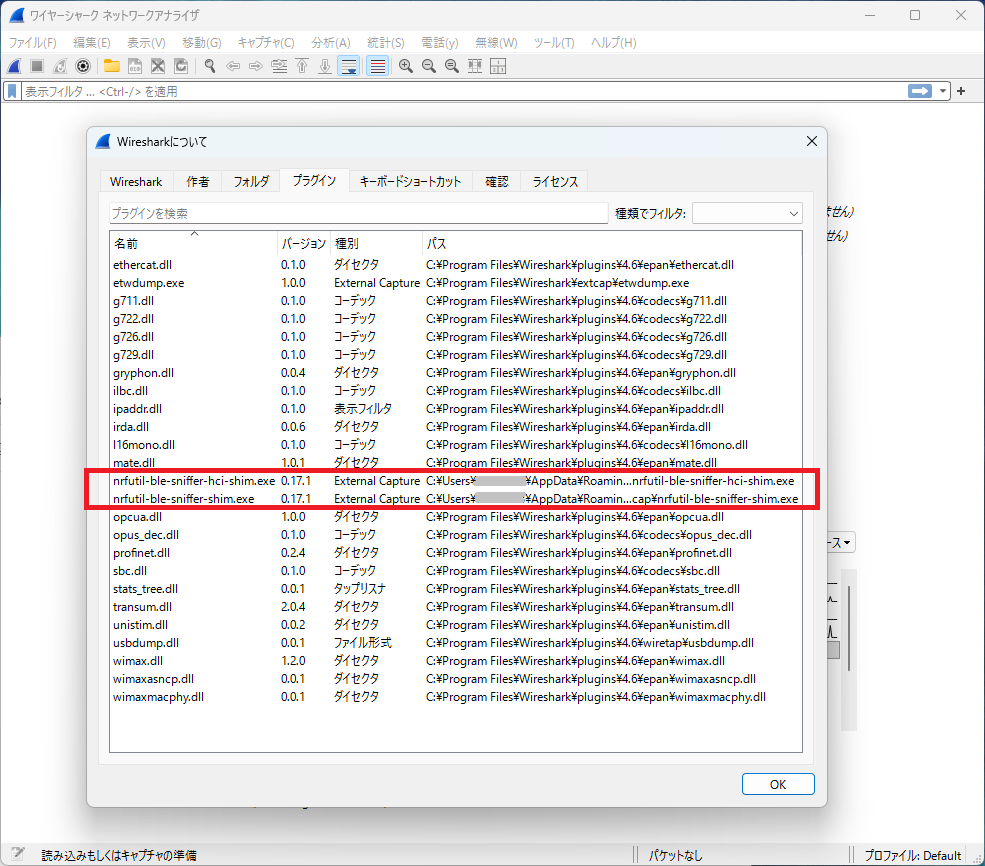
Task: Expand the display filter history dropdown
Action: 943,91
